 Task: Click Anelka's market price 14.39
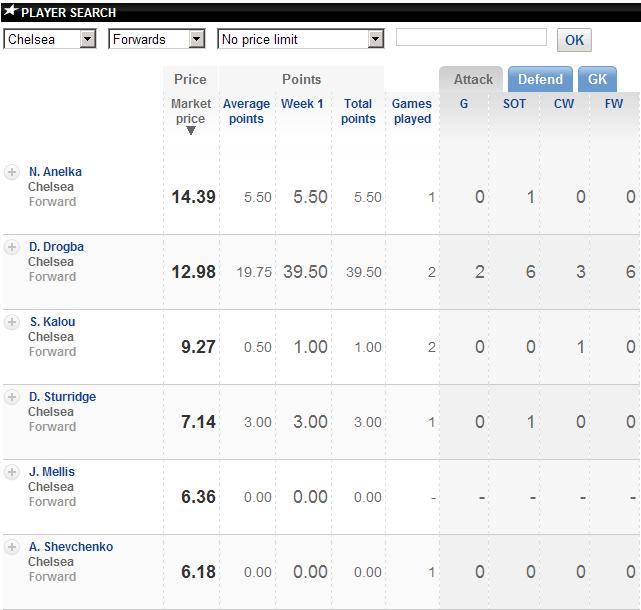pos(193,197)
